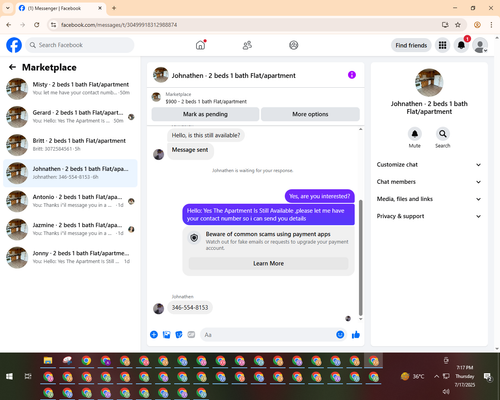
Task: Open the tab search dropdown in Chrome
Action: (x=8, y=8)
